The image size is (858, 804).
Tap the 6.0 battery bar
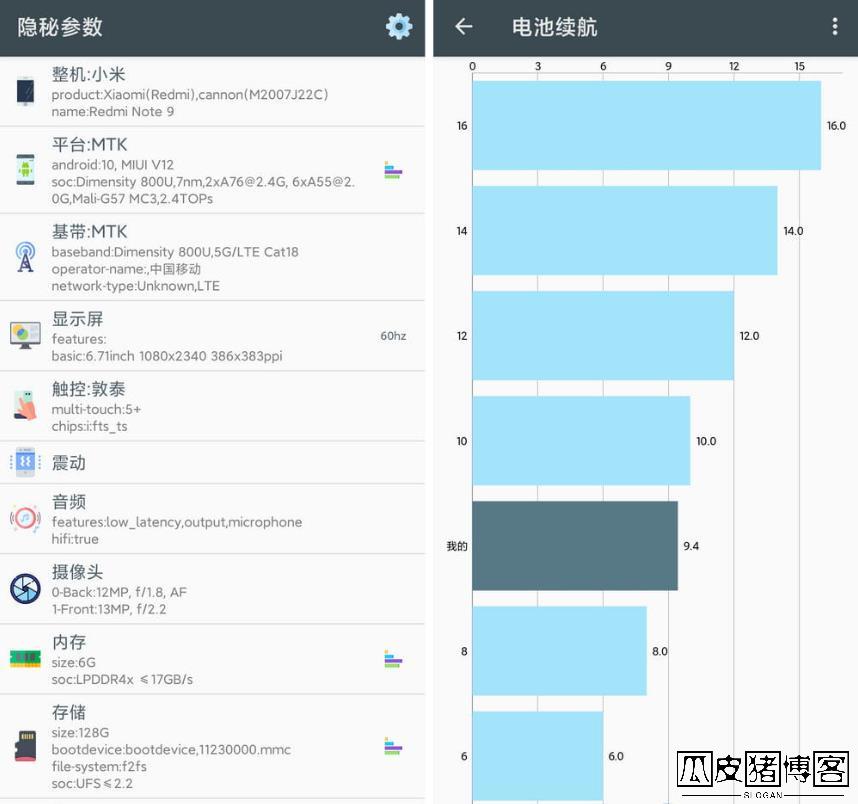[538, 756]
